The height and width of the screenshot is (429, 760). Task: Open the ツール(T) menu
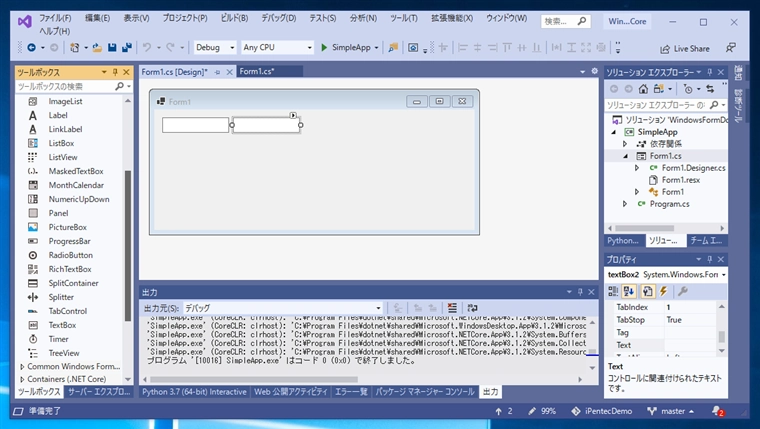(x=404, y=18)
